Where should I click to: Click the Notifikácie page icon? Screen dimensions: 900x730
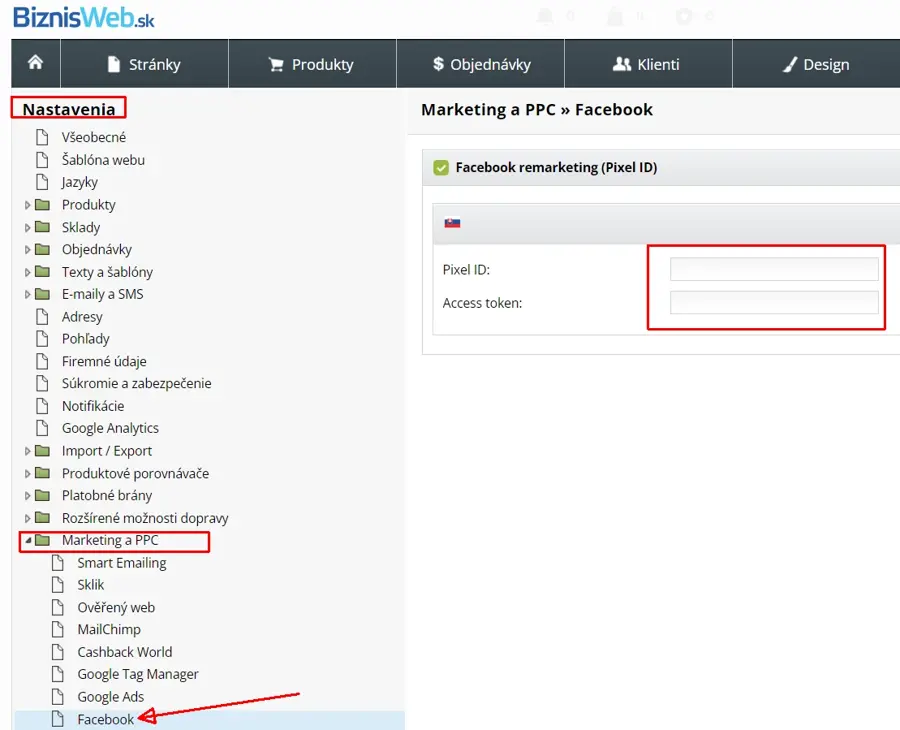coord(42,406)
